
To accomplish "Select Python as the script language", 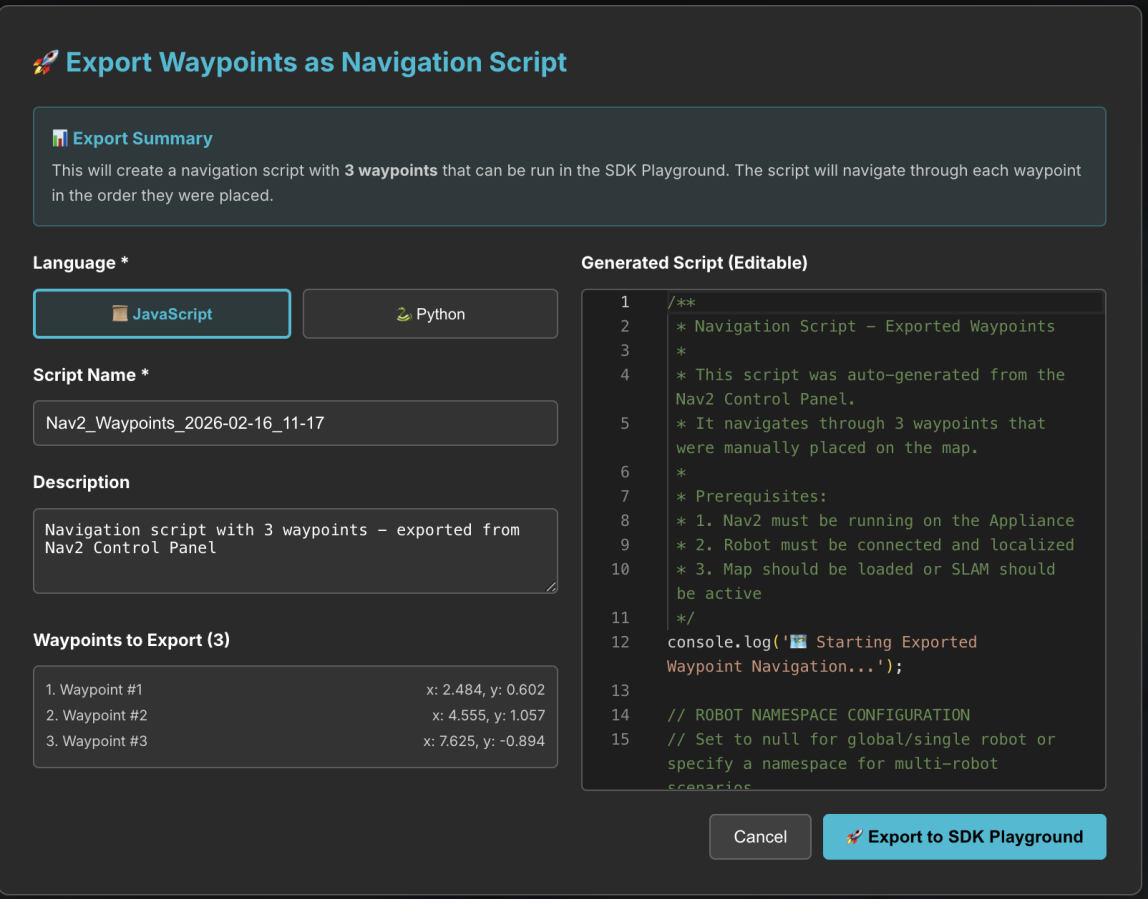I will [x=430, y=313].
